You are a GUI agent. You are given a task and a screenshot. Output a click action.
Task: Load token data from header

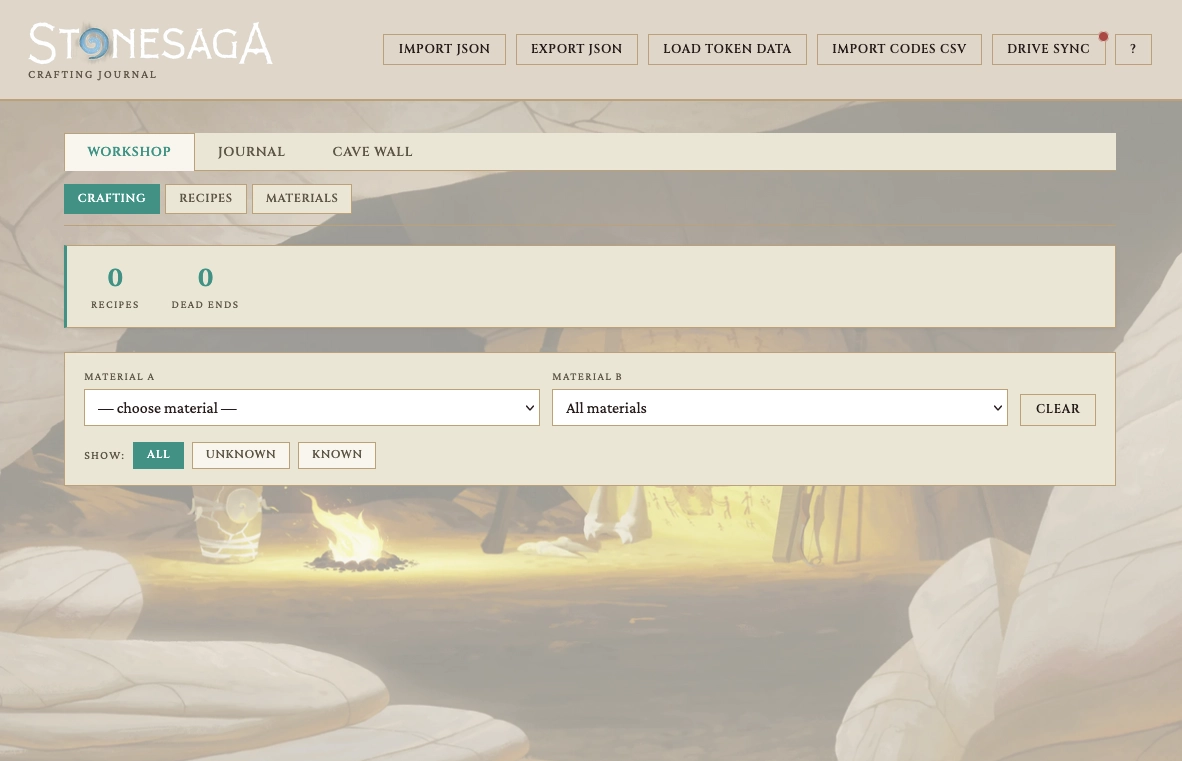click(727, 49)
